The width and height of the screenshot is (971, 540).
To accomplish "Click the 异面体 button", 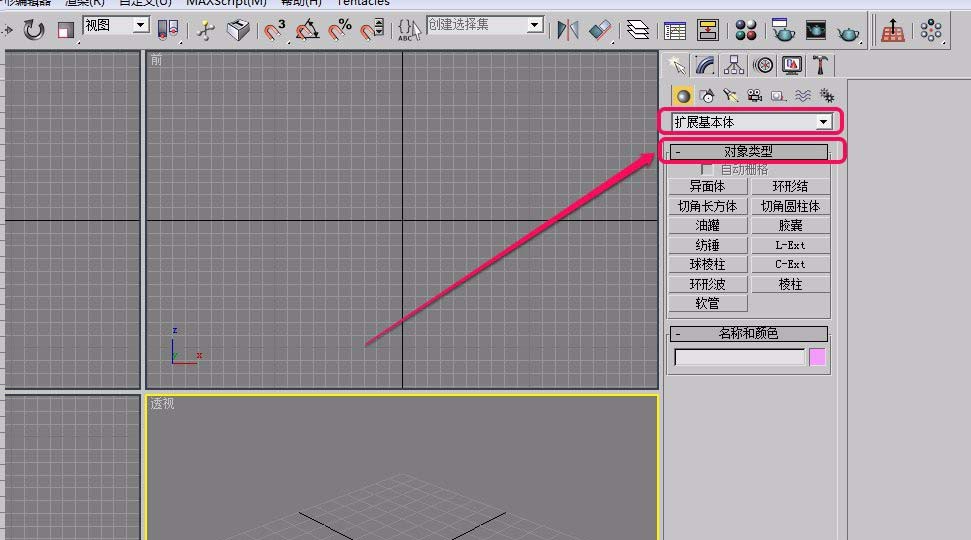I will point(707,186).
